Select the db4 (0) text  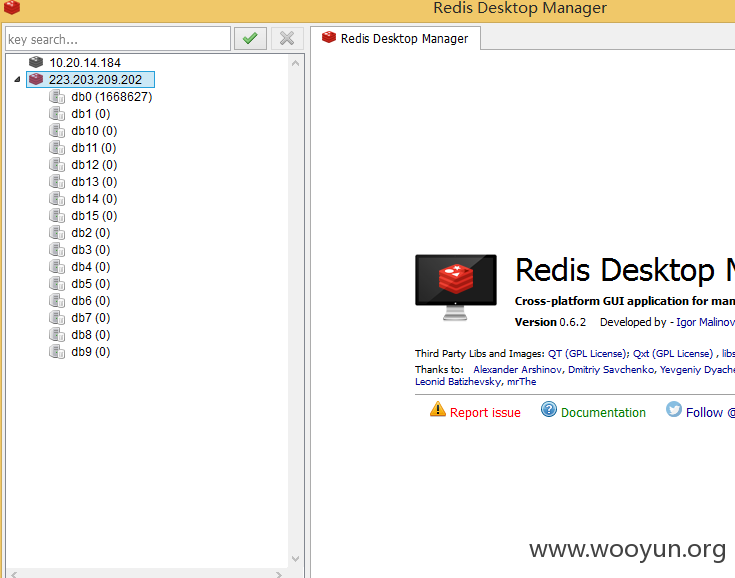90,267
